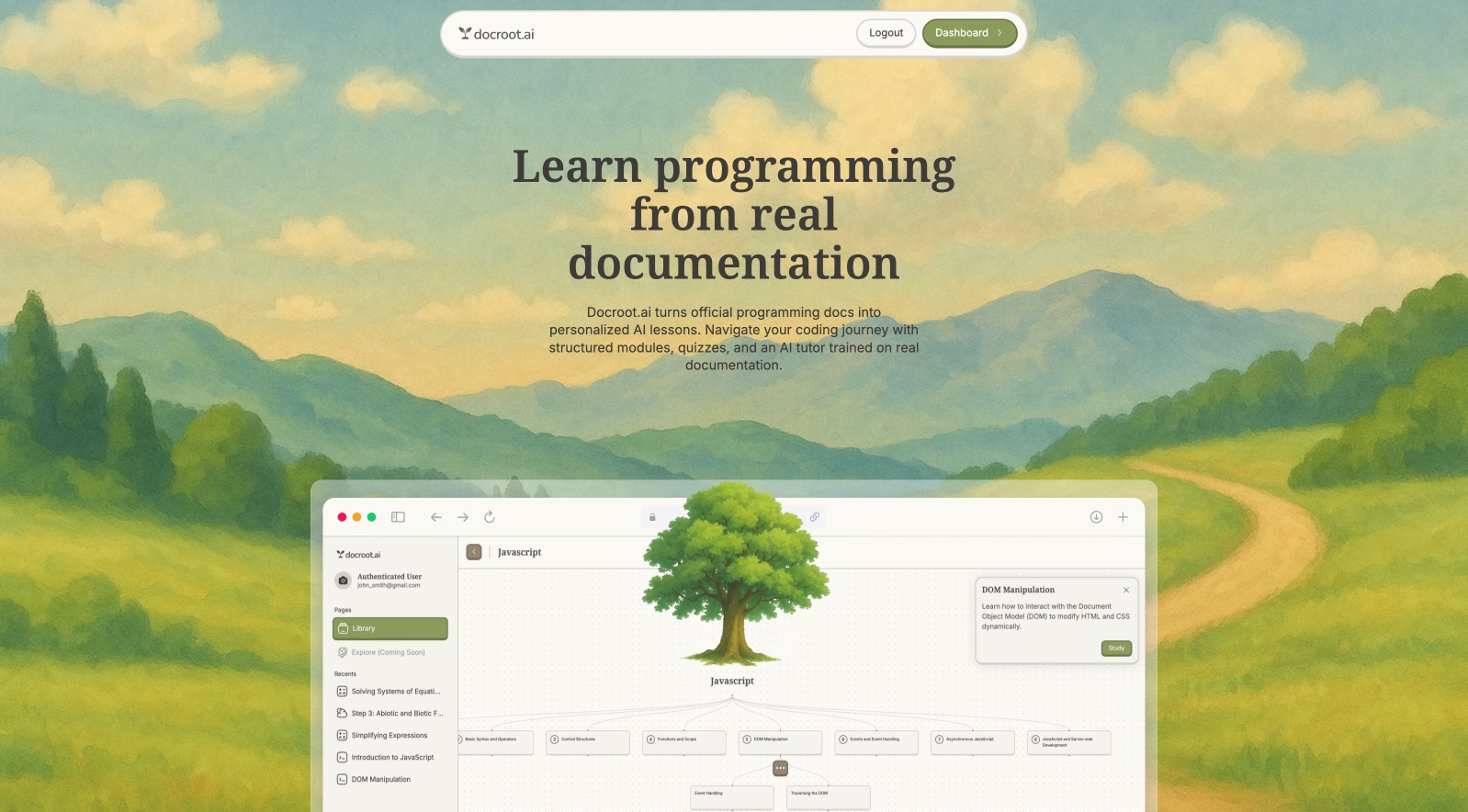Click the red close window dot
The height and width of the screenshot is (812, 1468).
tap(342, 517)
